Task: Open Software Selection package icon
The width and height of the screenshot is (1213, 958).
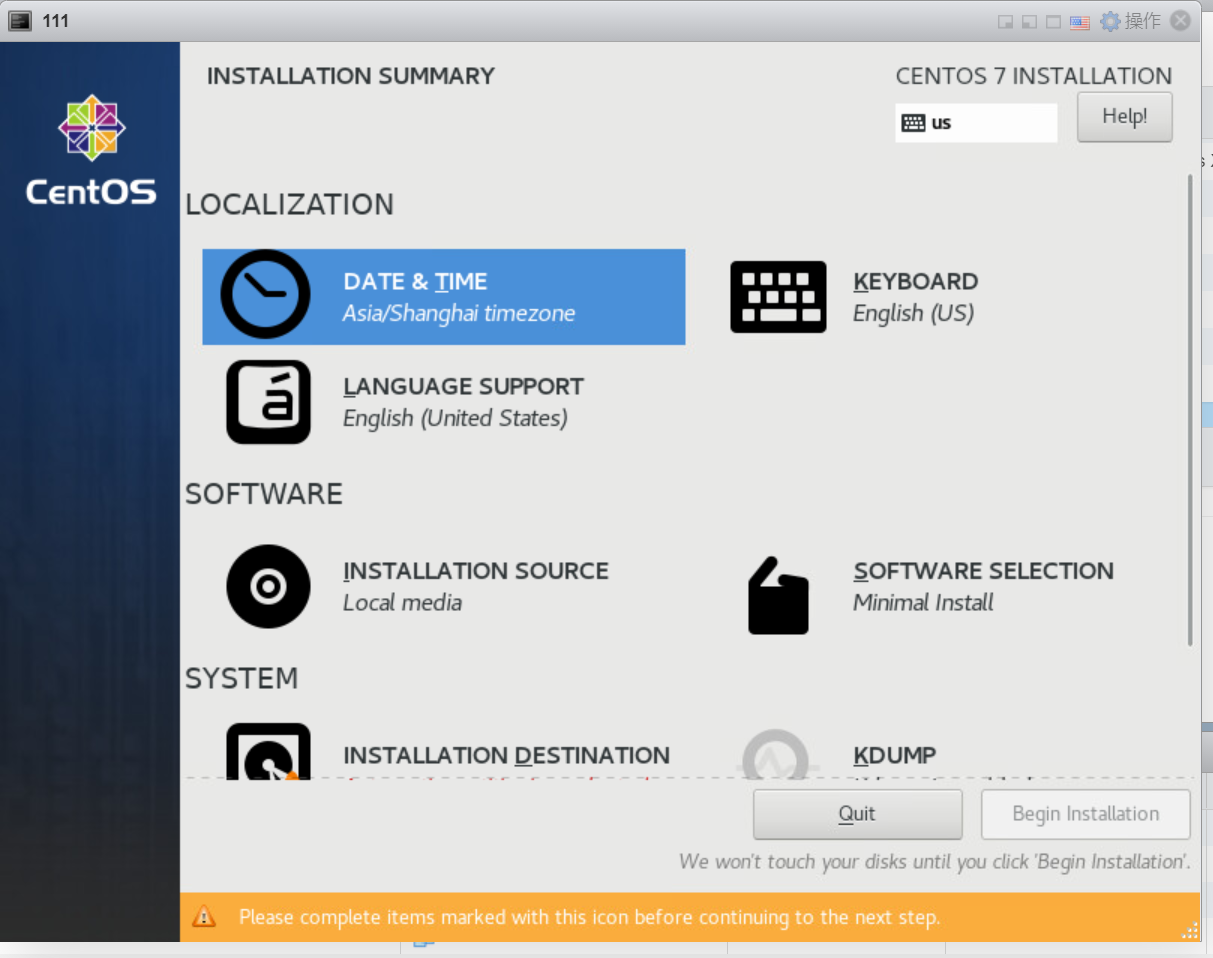Action: point(778,596)
